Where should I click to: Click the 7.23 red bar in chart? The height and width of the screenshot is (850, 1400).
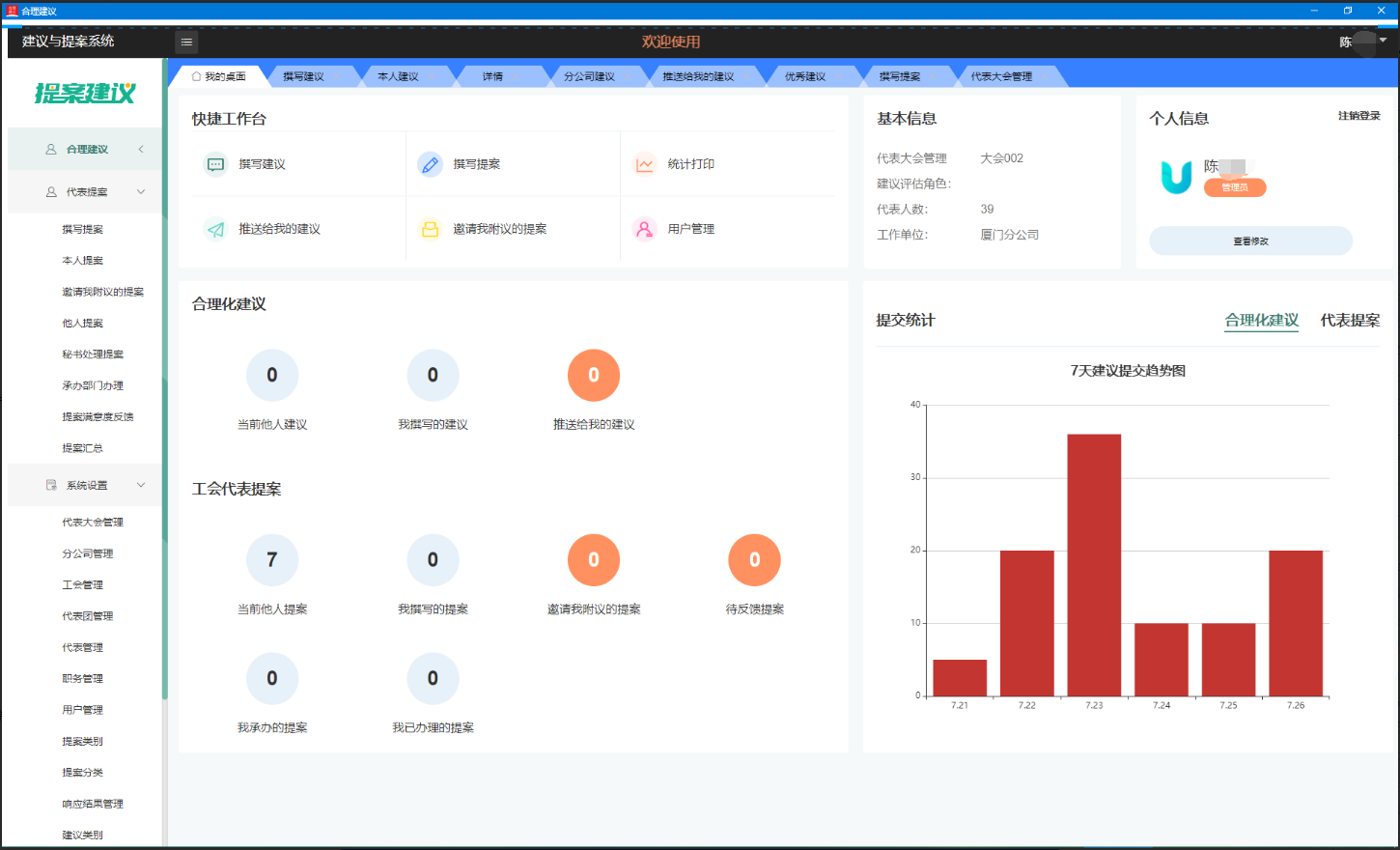click(1094, 565)
